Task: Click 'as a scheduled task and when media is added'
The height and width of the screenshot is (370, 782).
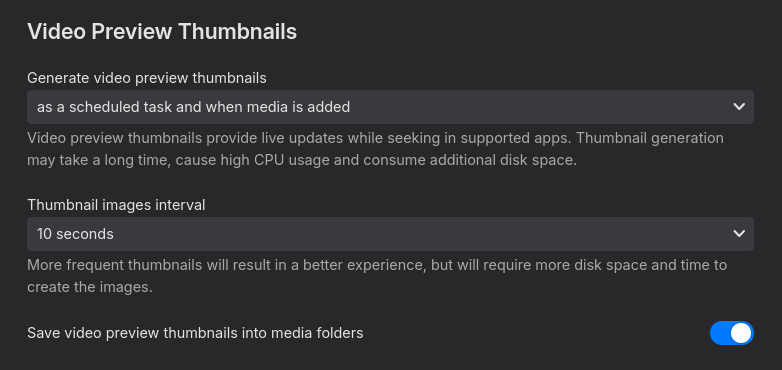Action: tap(194, 107)
